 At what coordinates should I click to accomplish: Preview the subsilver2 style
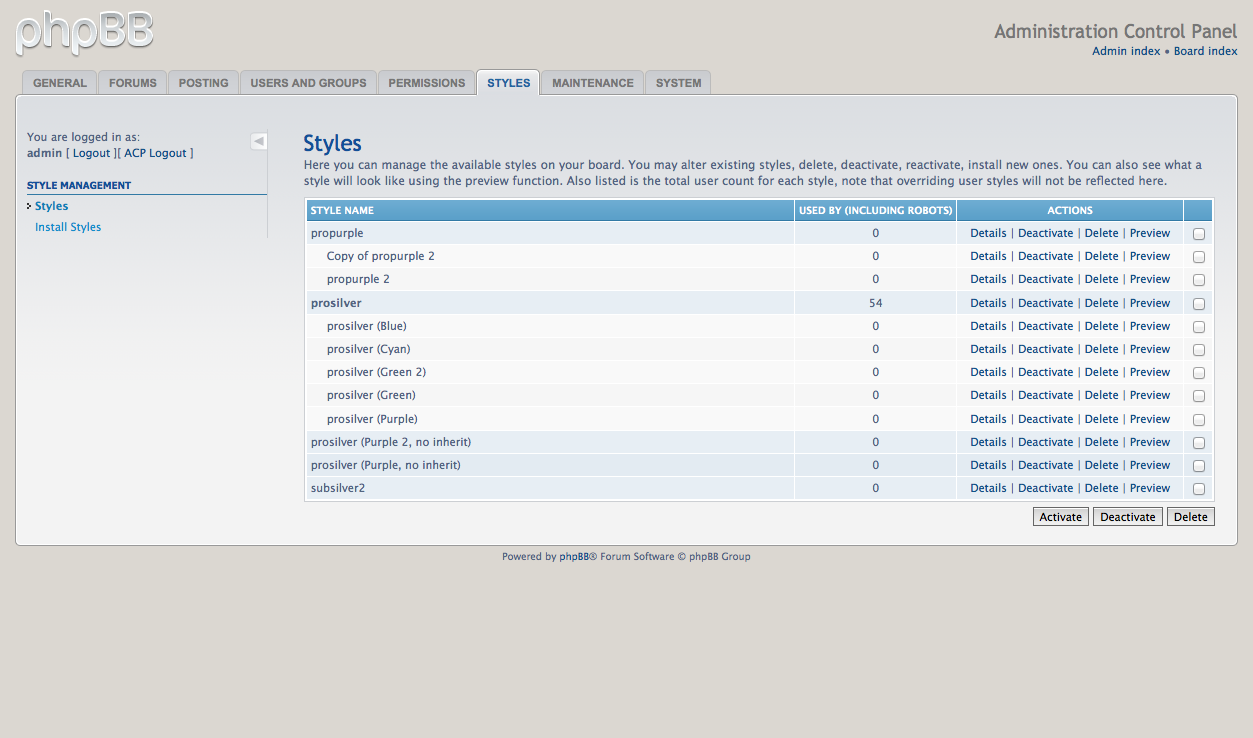tap(1150, 488)
